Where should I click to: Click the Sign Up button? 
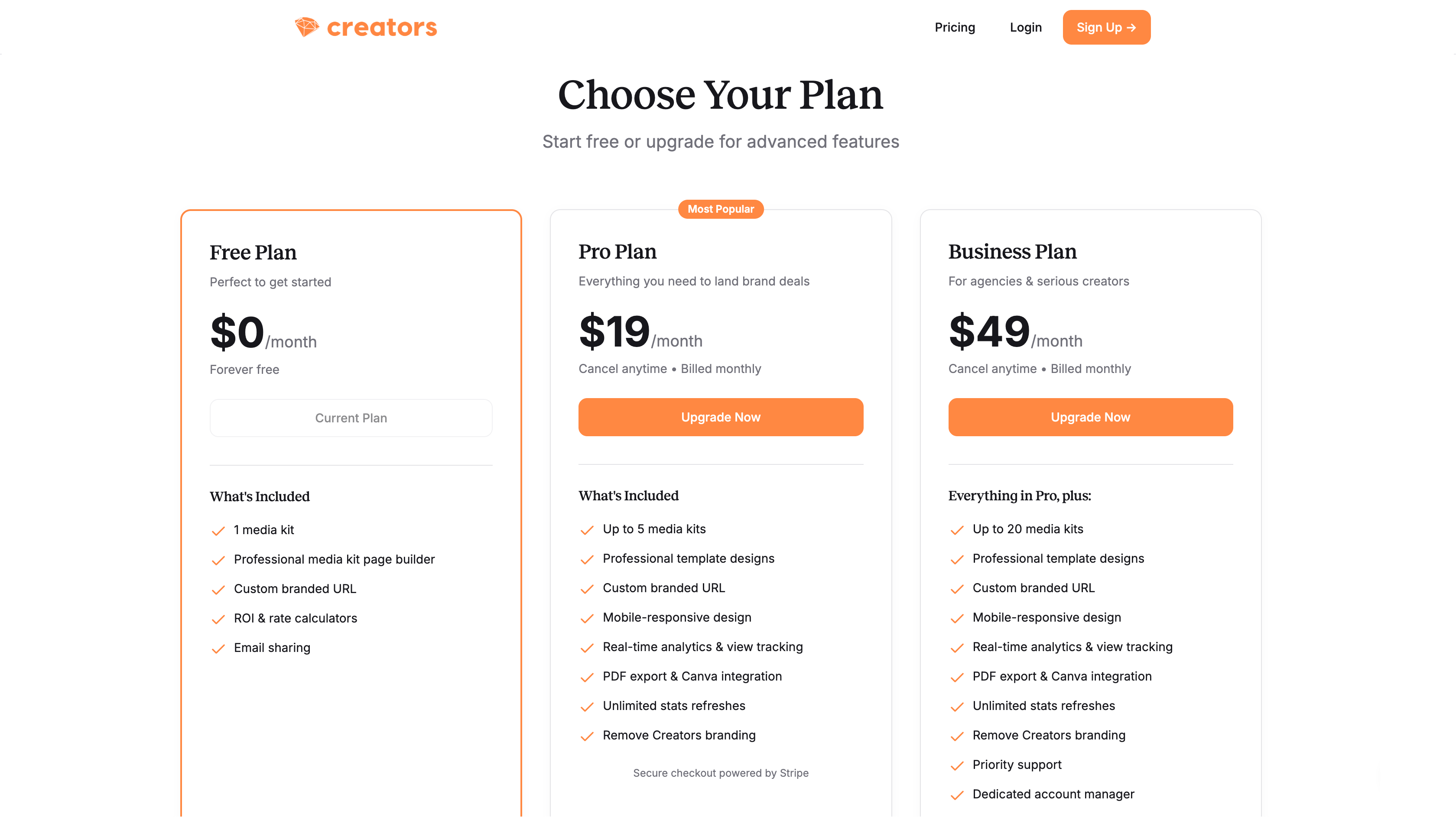(1106, 26)
